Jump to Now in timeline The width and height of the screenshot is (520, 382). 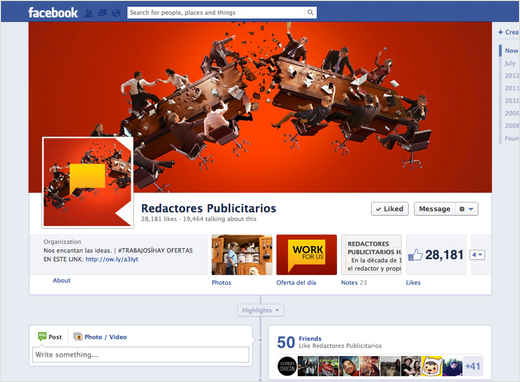(x=511, y=51)
